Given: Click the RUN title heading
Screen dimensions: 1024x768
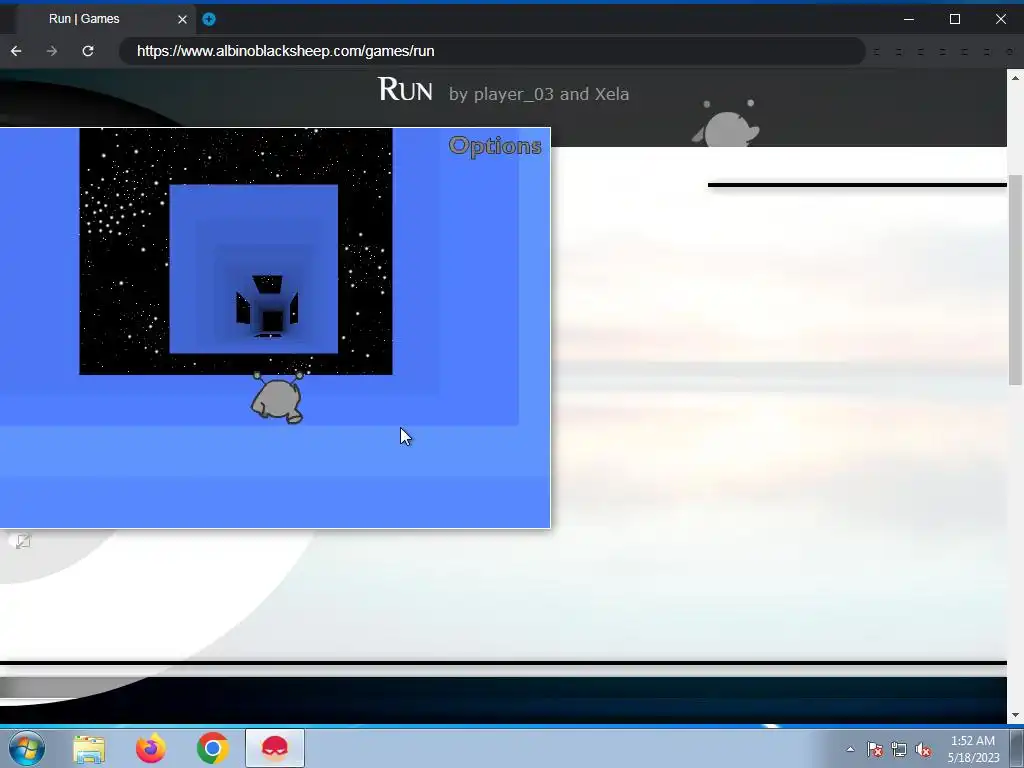Looking at the screenshot, I should click(x=405, y=90).
